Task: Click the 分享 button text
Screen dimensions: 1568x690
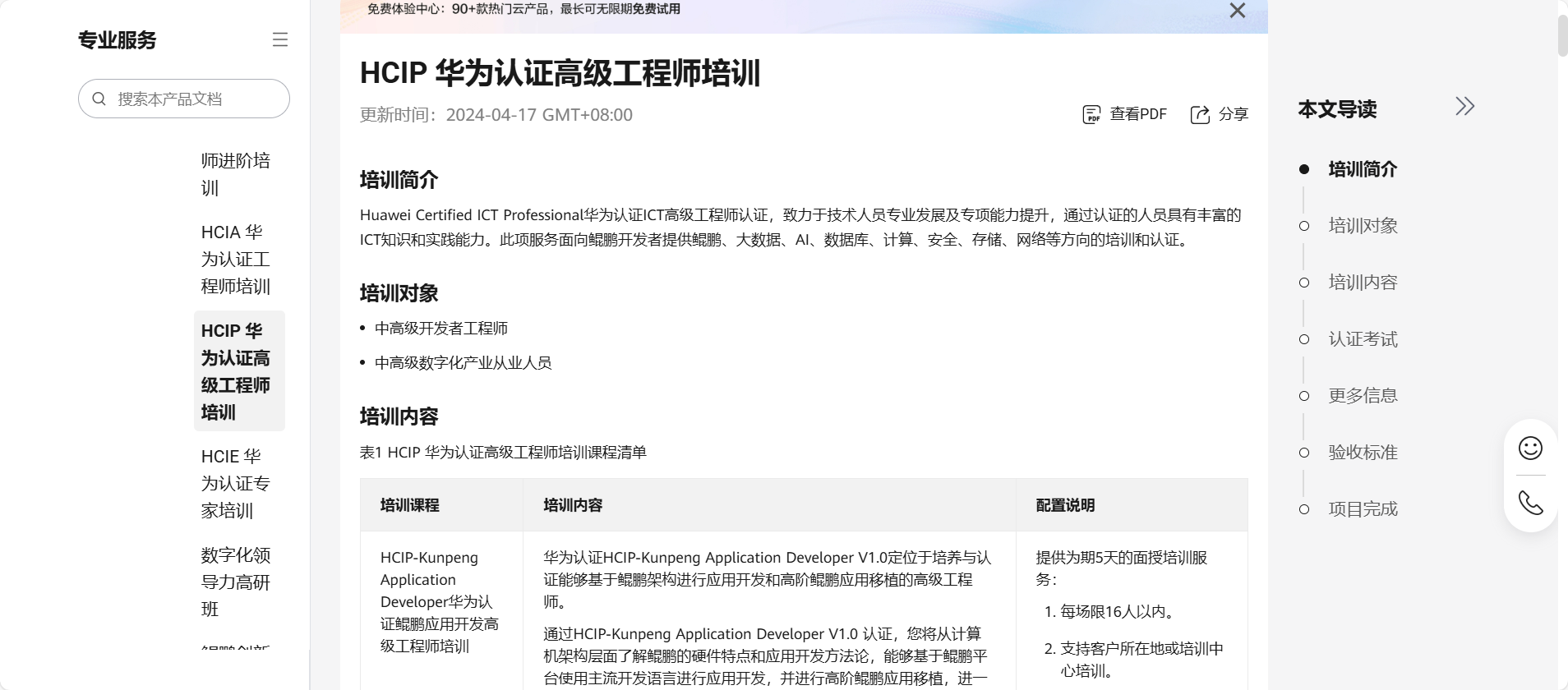Action: coord(1234,114)
